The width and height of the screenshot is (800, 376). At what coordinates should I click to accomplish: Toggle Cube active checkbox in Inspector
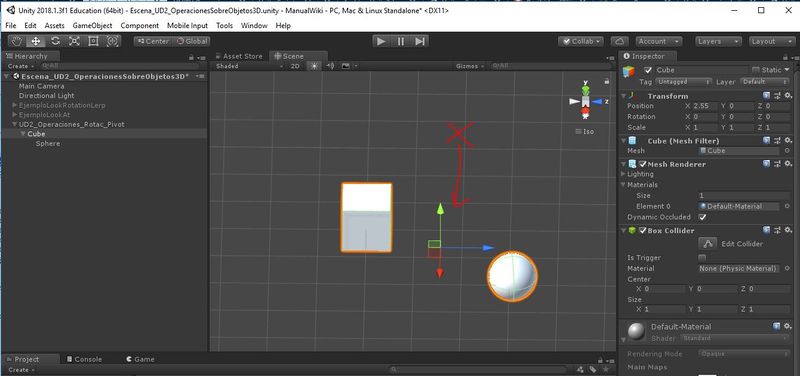[648, 70]
